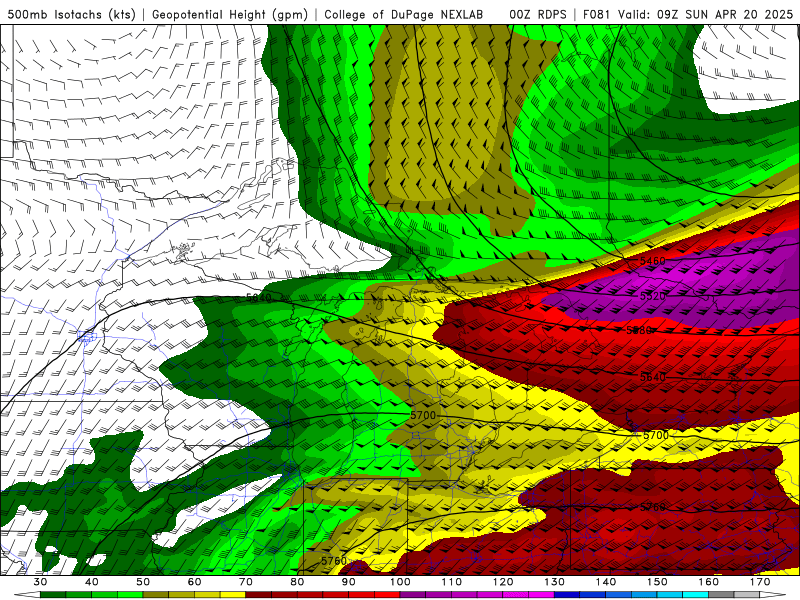Click the 5760 contour label near the bottom edge
The image size is (800, 600).
pyautogui.click(x=334, y=561)
